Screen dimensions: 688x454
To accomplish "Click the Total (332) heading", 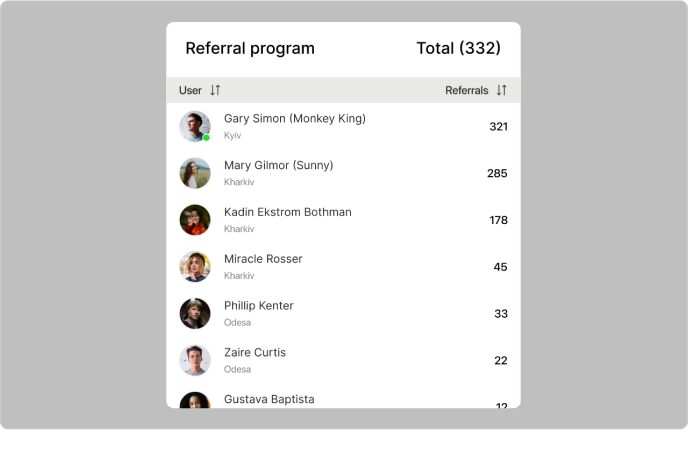I will coord(458,48).
